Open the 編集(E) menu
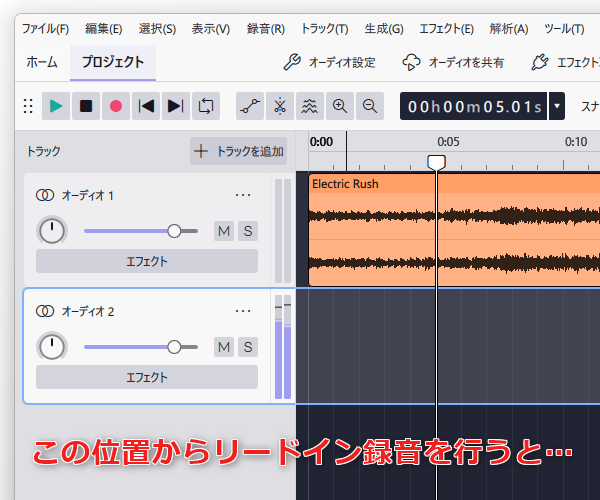 coord(103,29)
